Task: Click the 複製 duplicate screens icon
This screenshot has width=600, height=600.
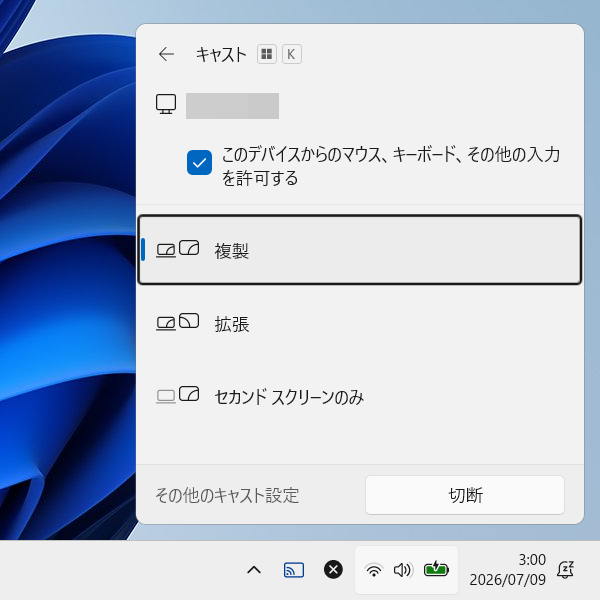Action: pyautogui.click(x=178, y=249)
